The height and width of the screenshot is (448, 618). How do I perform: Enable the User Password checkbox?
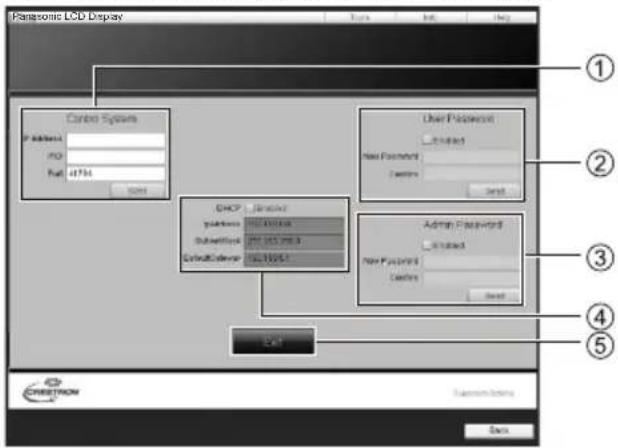click(427, 140)
